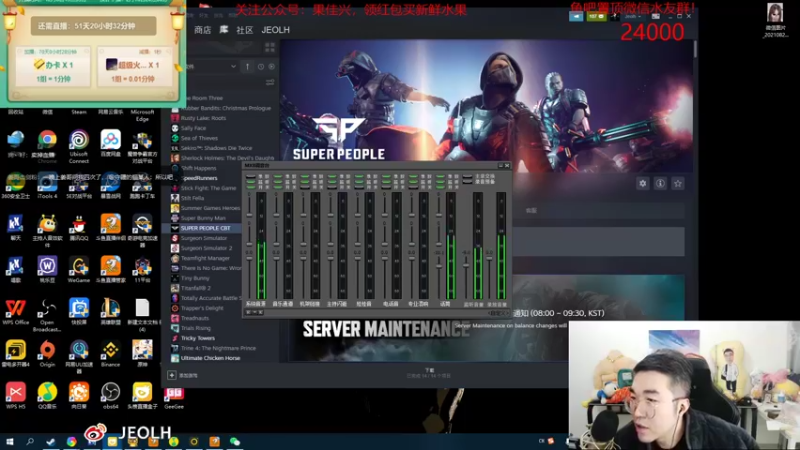Viewport: 800px width, 450px height.
Task: Open WeChat from the taskbar
Action: 235,441
